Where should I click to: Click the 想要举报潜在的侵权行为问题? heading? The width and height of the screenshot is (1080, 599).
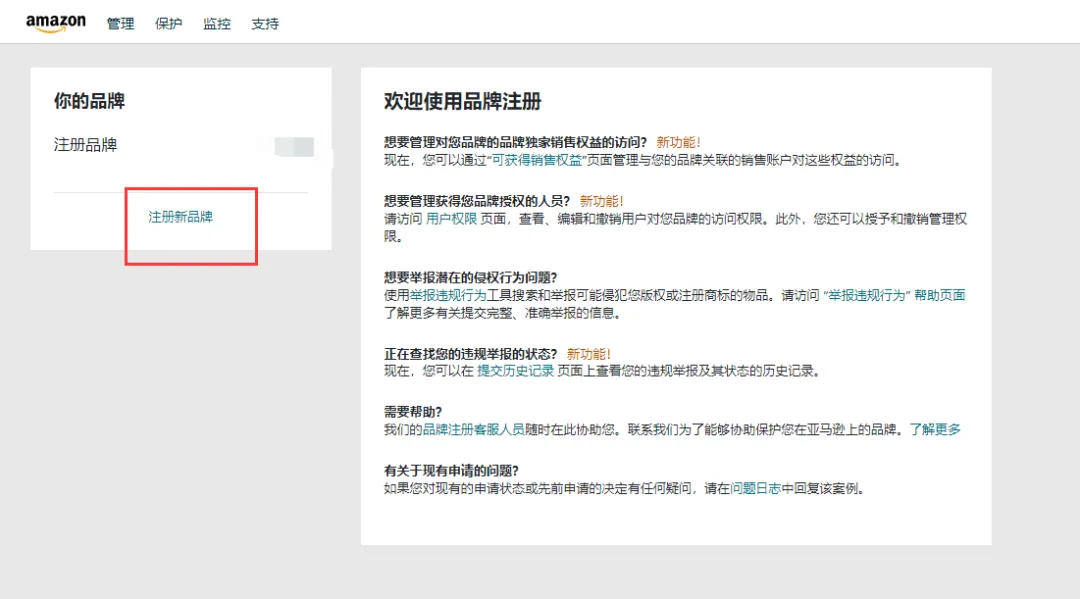[x=470, y=277]
